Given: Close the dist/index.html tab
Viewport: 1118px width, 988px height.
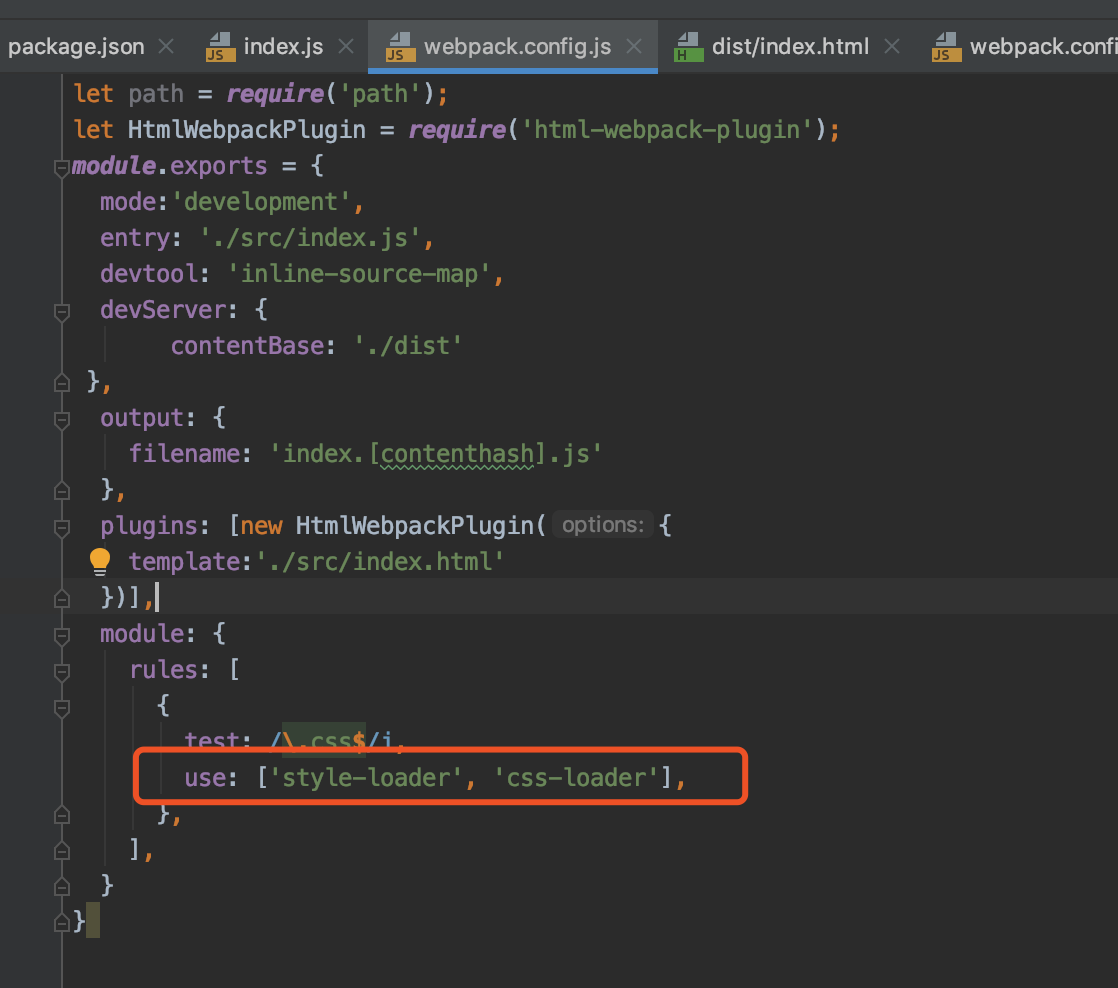Looking at the screenshot, I should coord(892,46).
